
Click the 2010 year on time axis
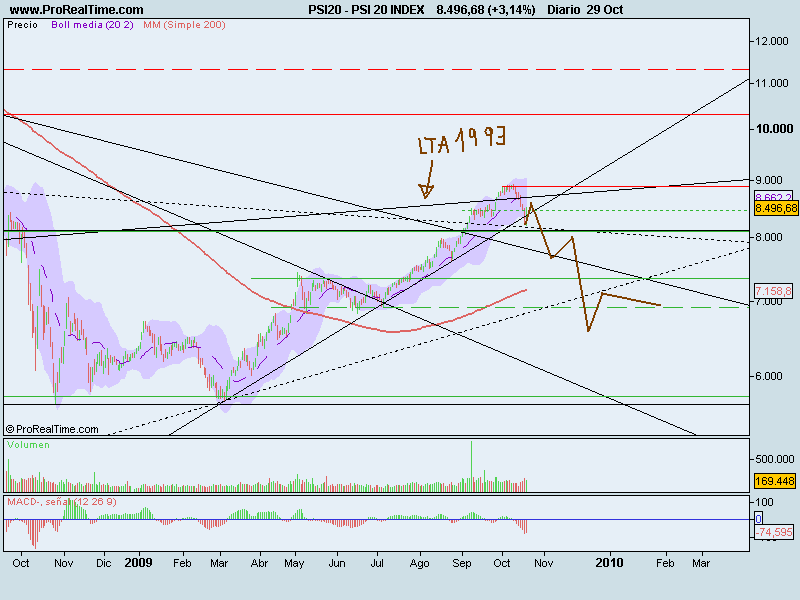point(609,563)
